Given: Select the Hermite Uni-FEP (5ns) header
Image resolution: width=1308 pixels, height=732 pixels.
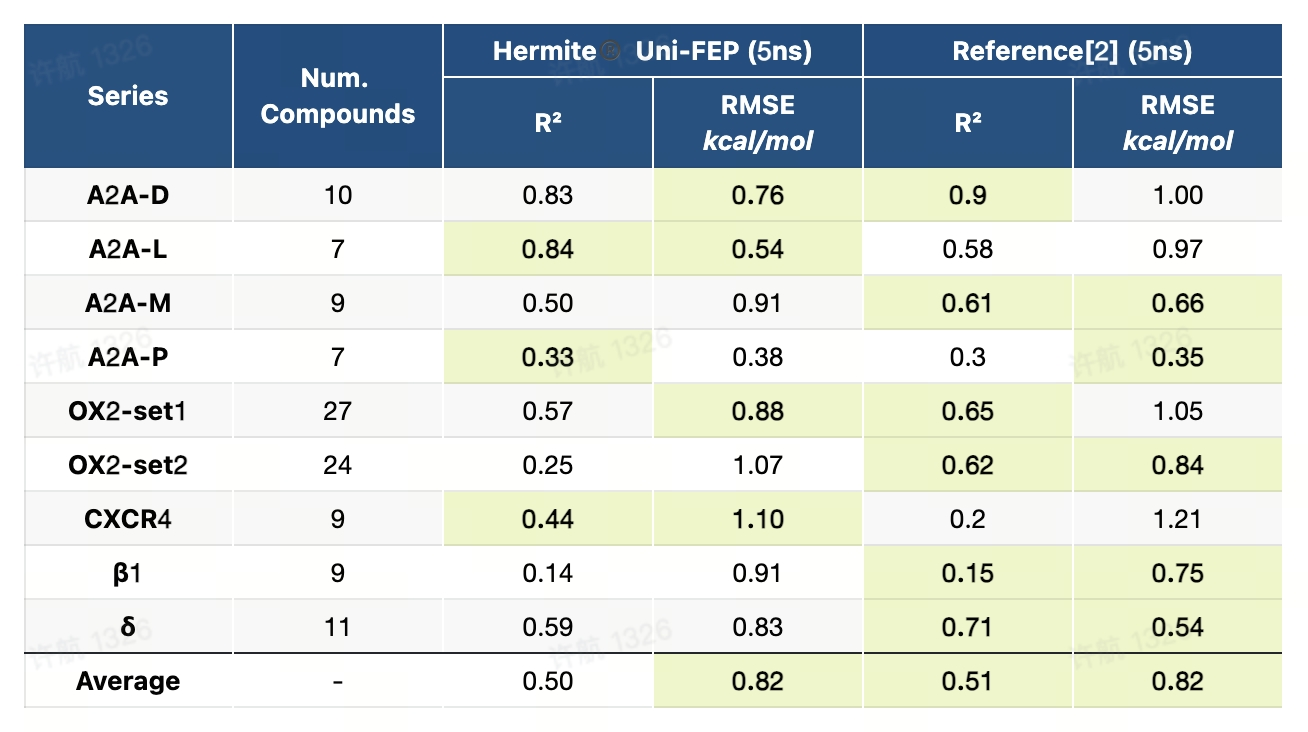Looking at the screenshot, I should [x=652, y=51].
